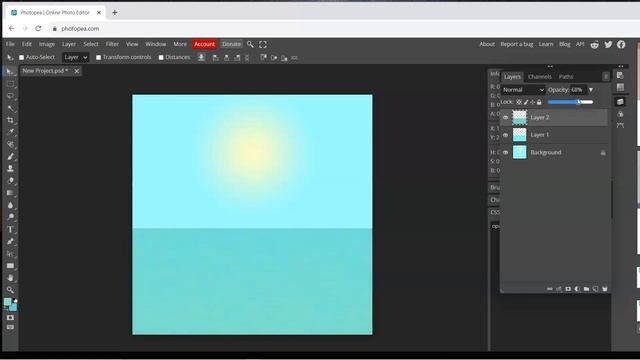
Task: Click the foreground color swatch
Action: click(x=7, y=302)
